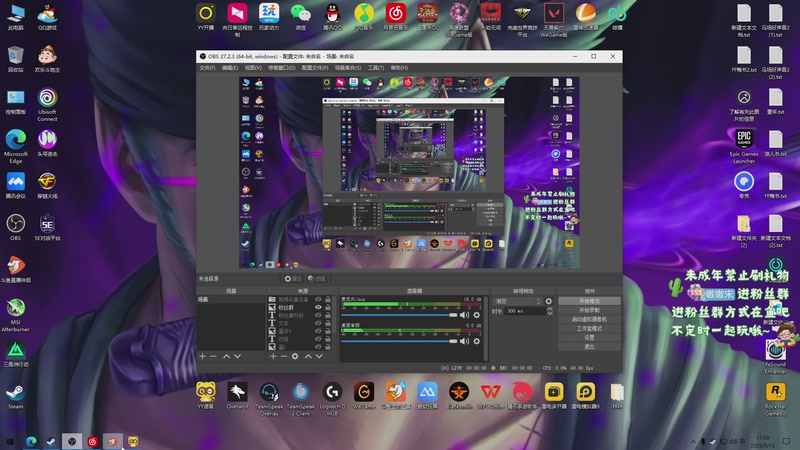Select the 场景 item in Scenes list
The image size is (800, 450).
click(x=231, y=299)
